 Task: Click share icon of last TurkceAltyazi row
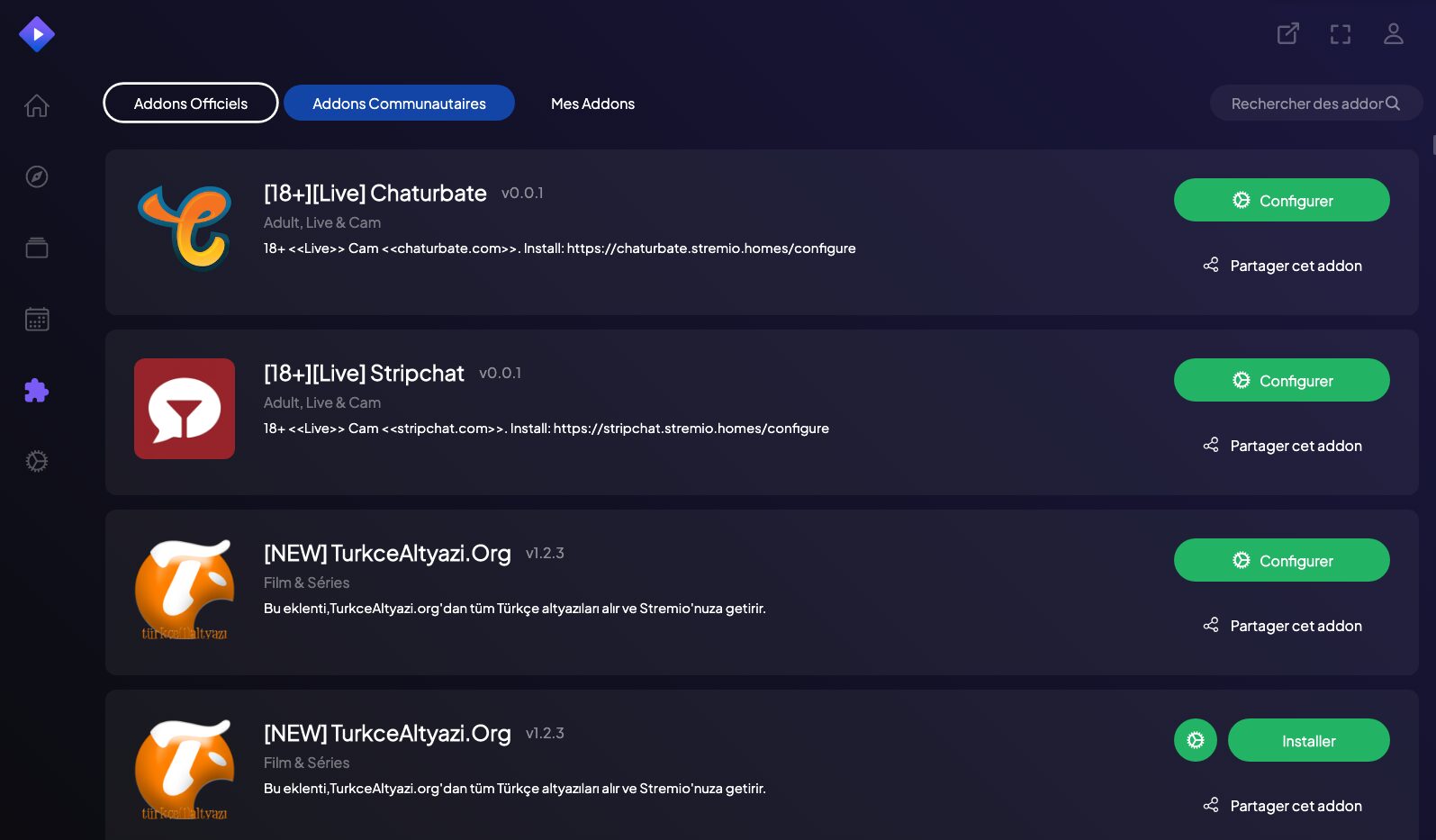click(x=1211, y=805)
